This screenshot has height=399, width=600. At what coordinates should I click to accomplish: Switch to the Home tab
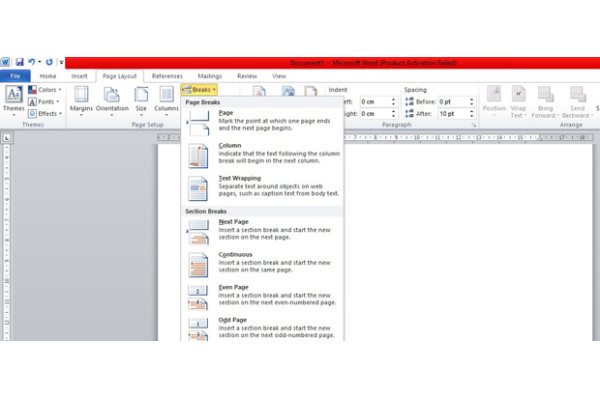(48, 76)
